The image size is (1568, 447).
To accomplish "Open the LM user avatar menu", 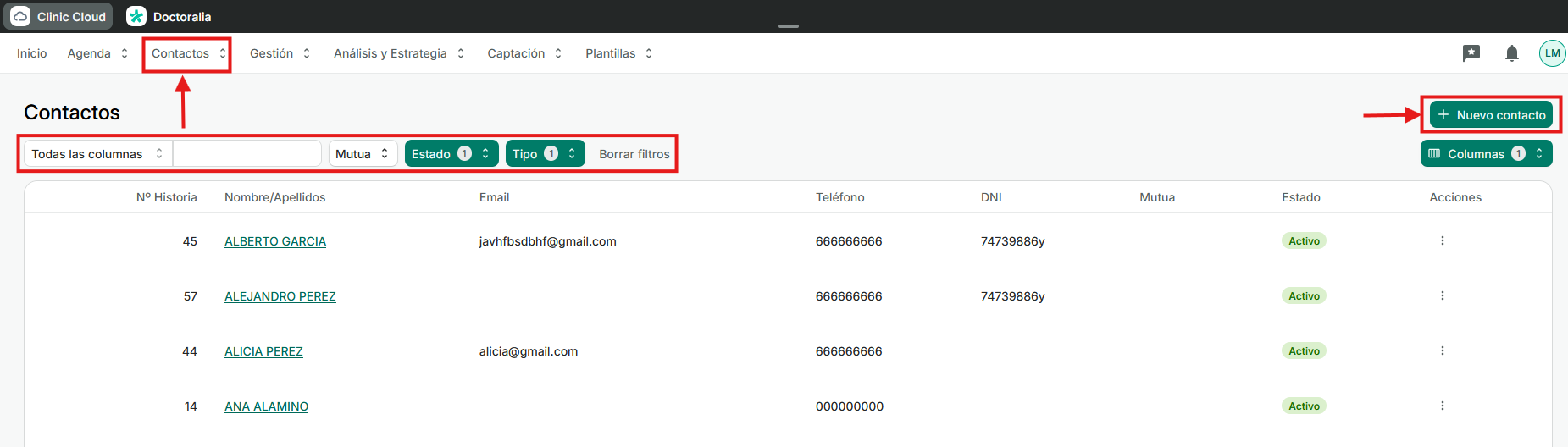I will 1552,53.
